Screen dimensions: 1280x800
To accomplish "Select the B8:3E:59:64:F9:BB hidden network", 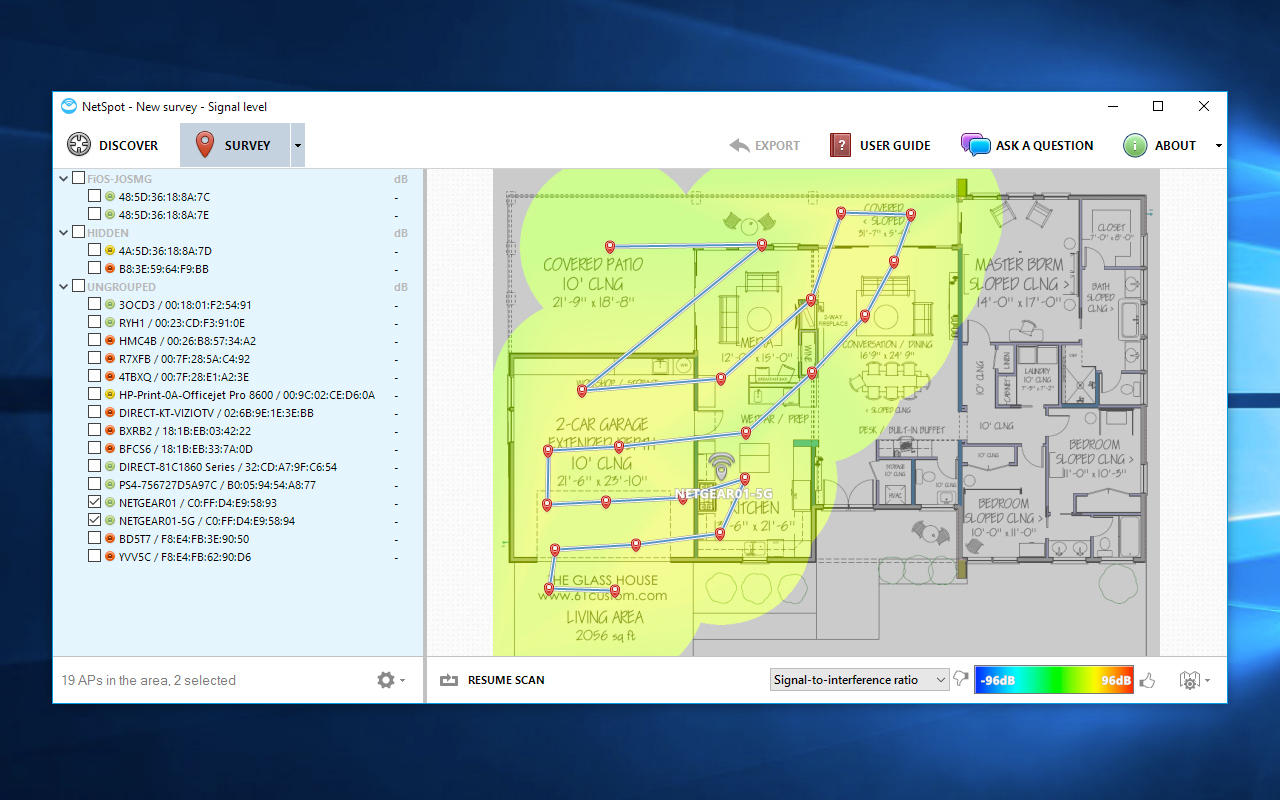I will (x=238, y=269).
